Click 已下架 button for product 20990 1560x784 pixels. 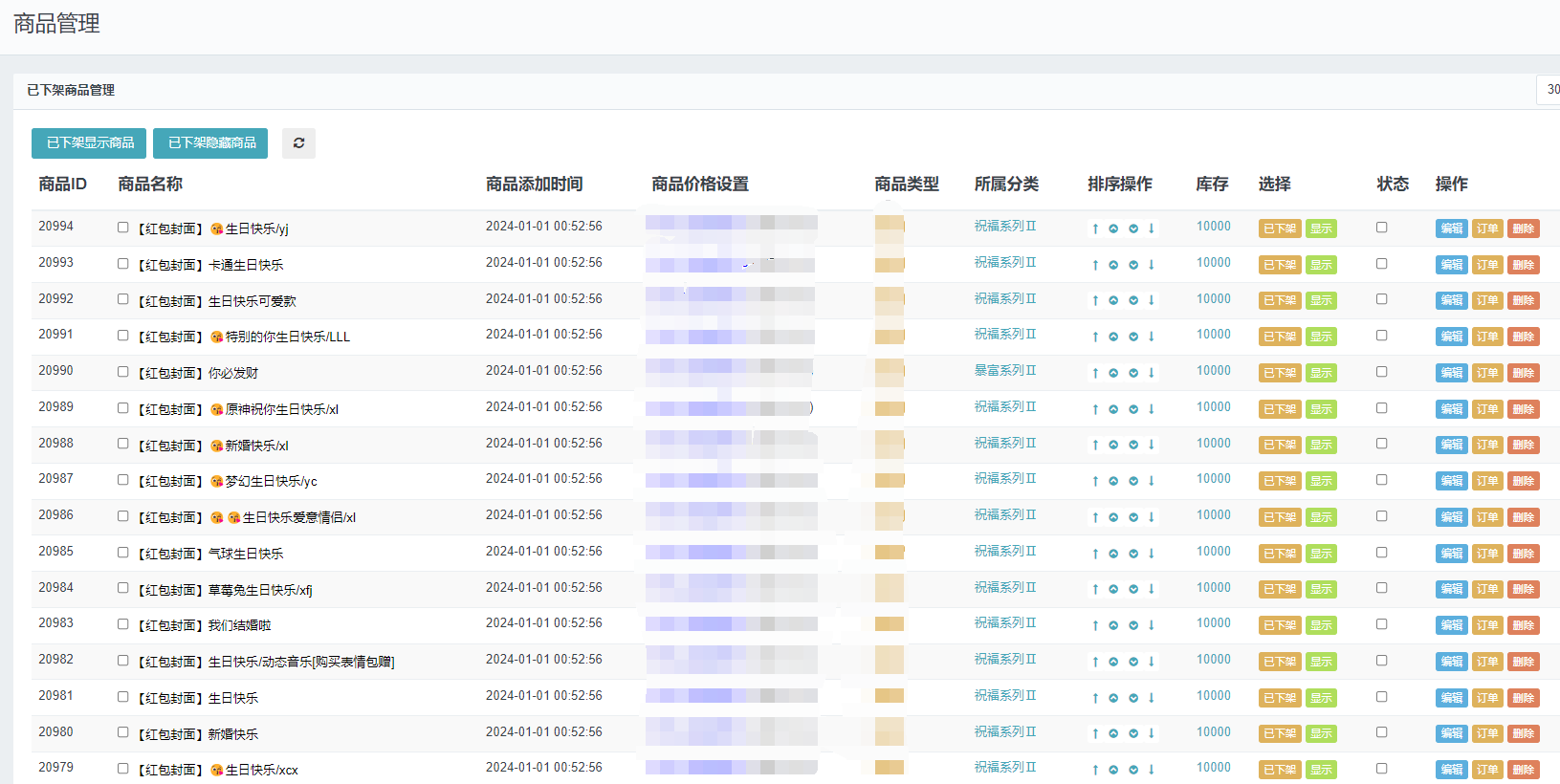[x=1280, y=373]
